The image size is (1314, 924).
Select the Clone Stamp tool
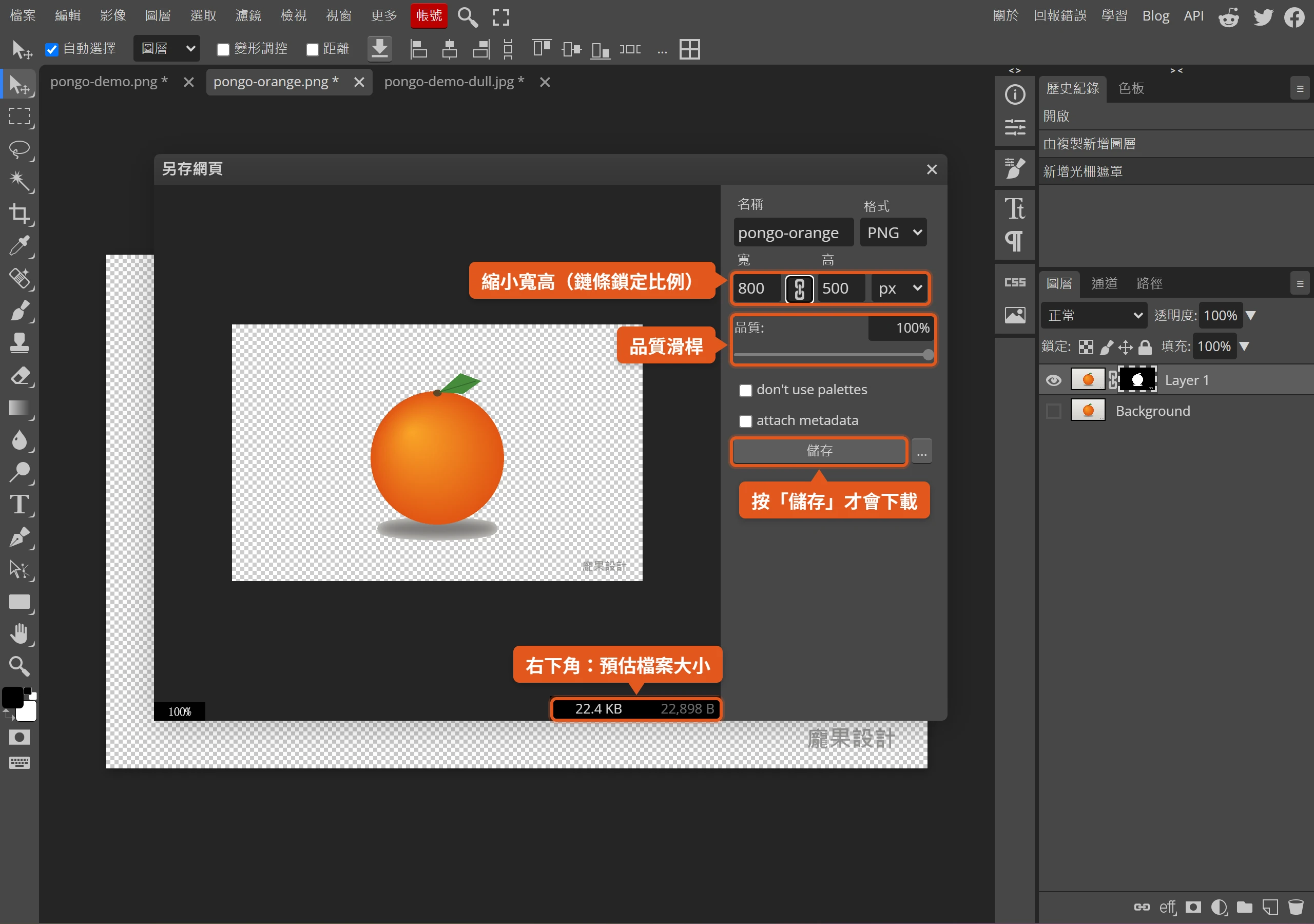pos(20,343)
